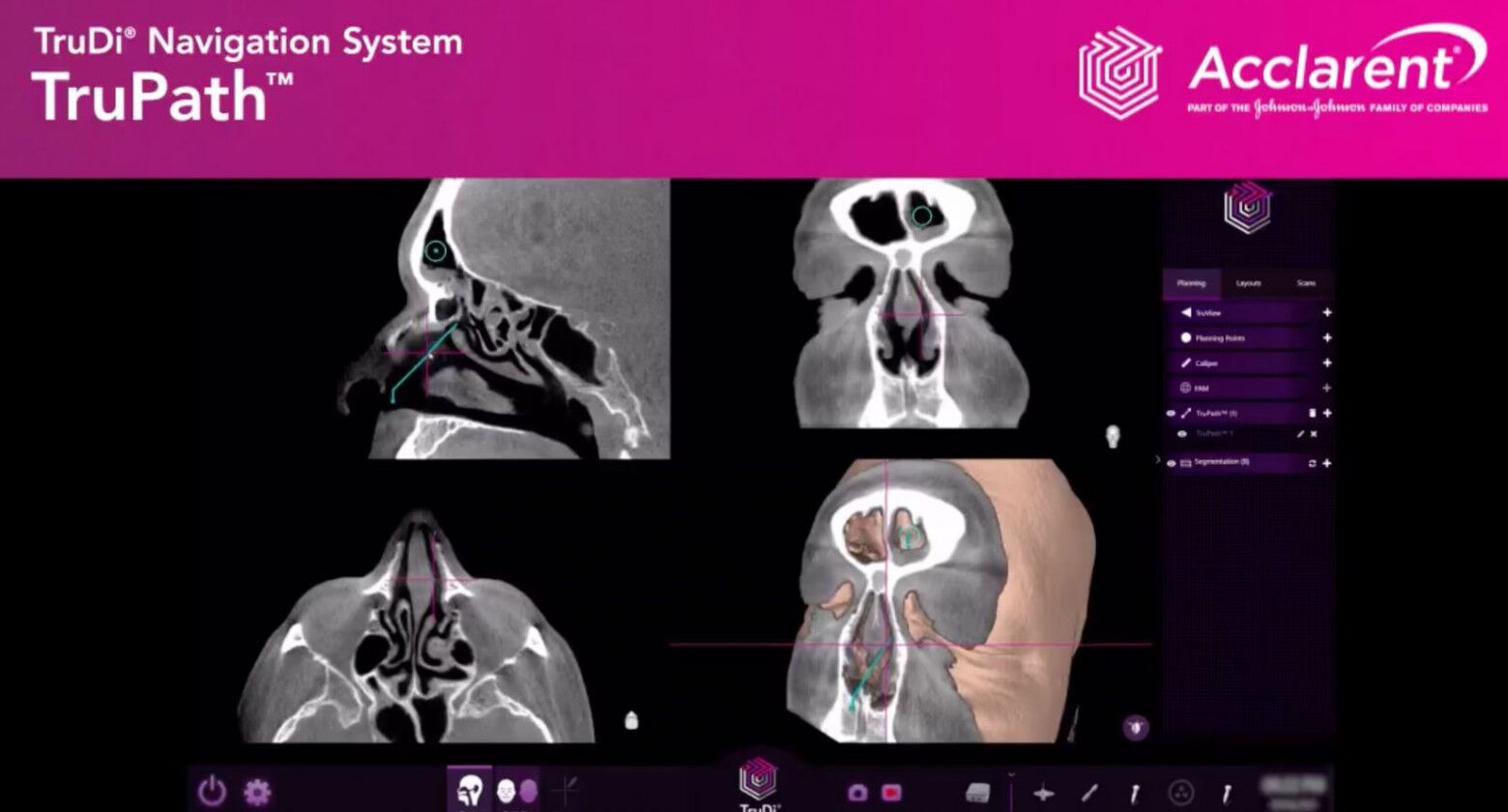This screenshot has width=1508, height=812.
Task: Edit TruPath 1 using the pencil icon
Action: [1300, 435]
